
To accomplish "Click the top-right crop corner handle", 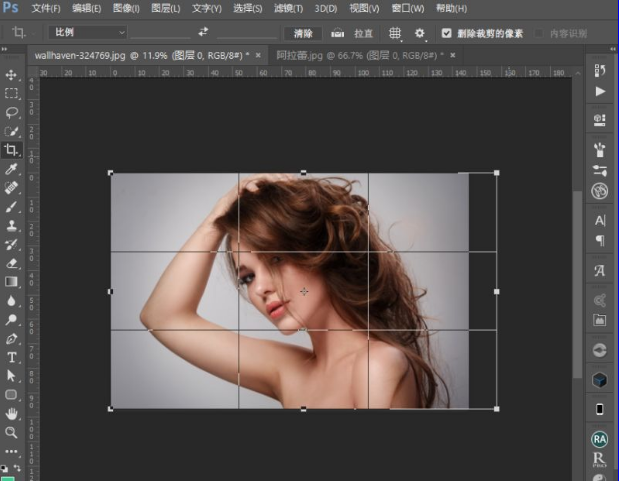I will [x=497, y=173].
